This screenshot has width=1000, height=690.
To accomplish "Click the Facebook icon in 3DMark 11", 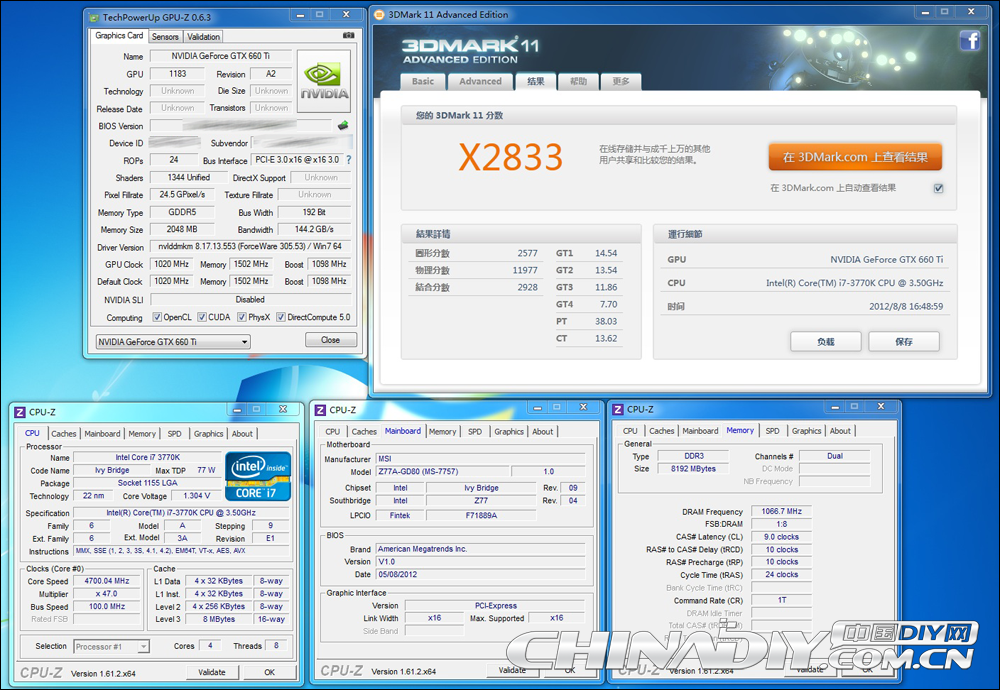I will (969, 41).
